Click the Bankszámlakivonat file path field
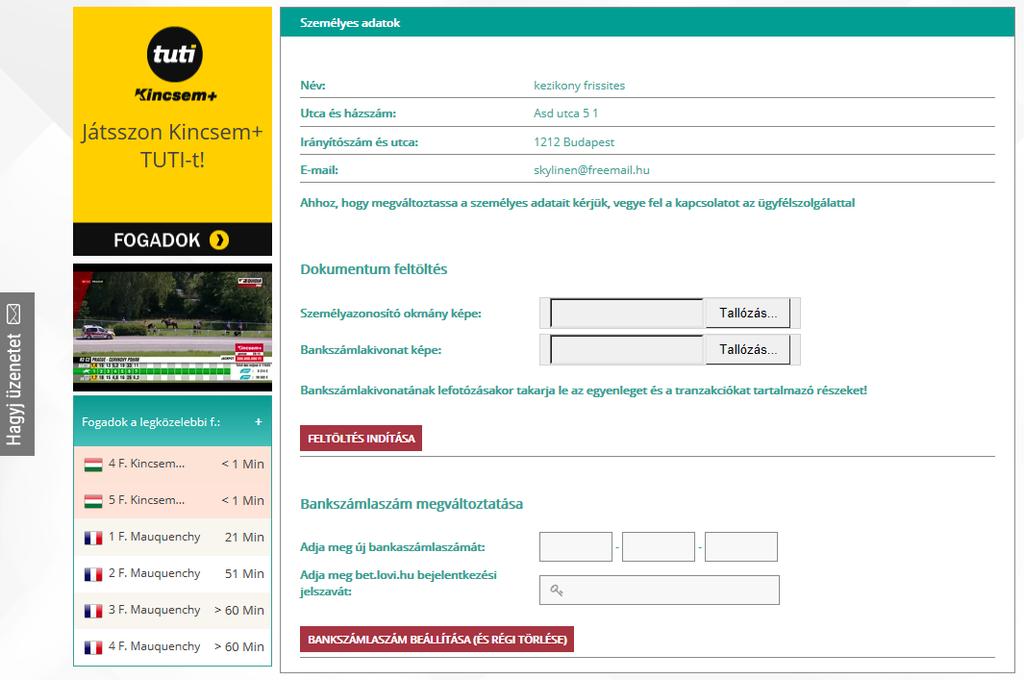Viewport: 1024px width, 680px height. coord(627,349)
